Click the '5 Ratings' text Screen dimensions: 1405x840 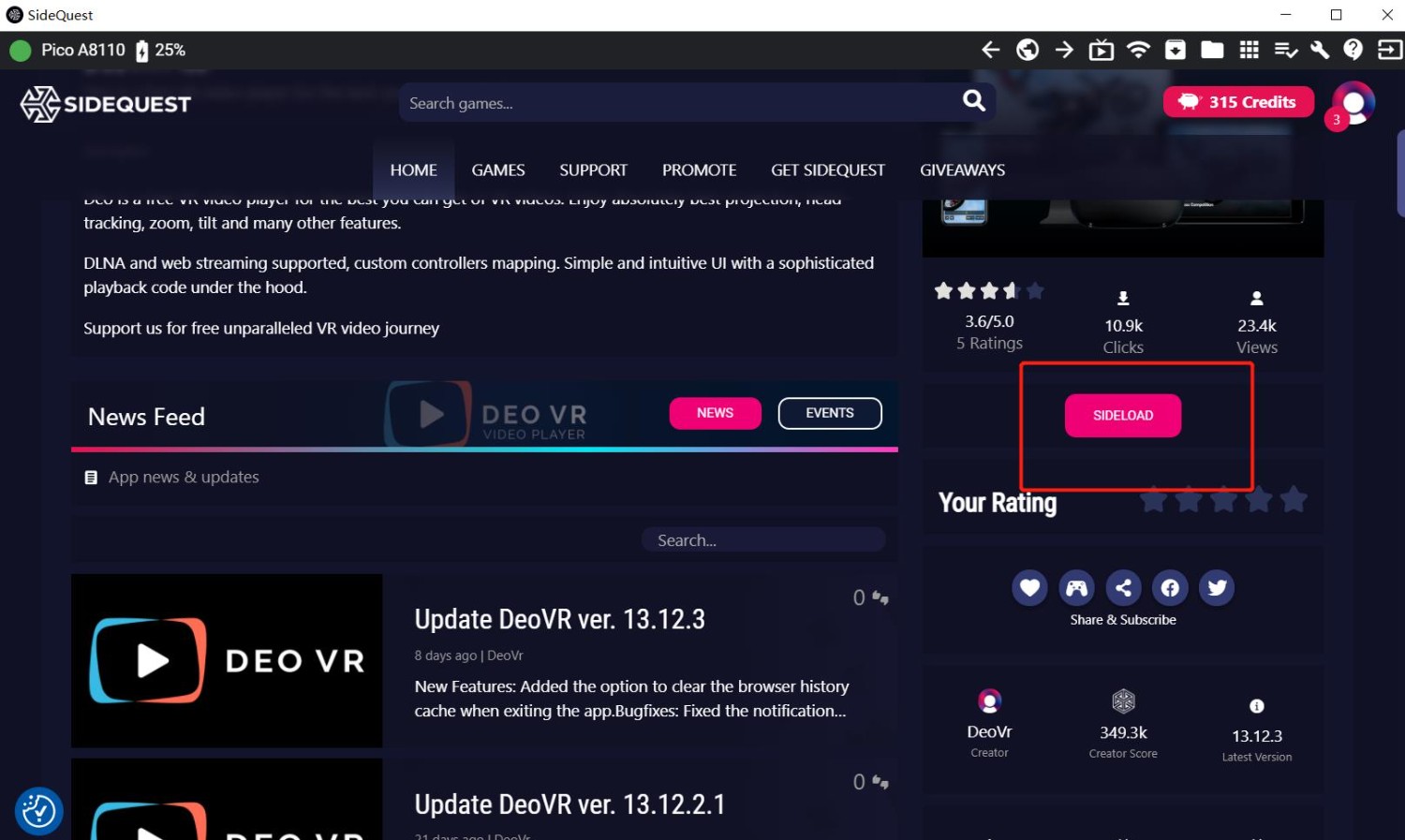tap(989, 344)
